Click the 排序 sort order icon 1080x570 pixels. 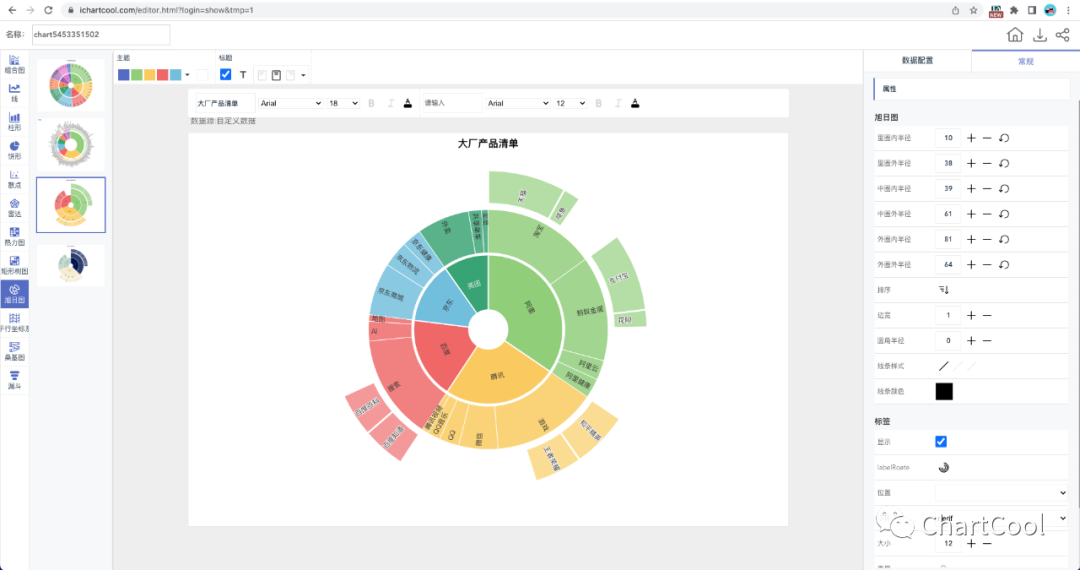(943, 289)
